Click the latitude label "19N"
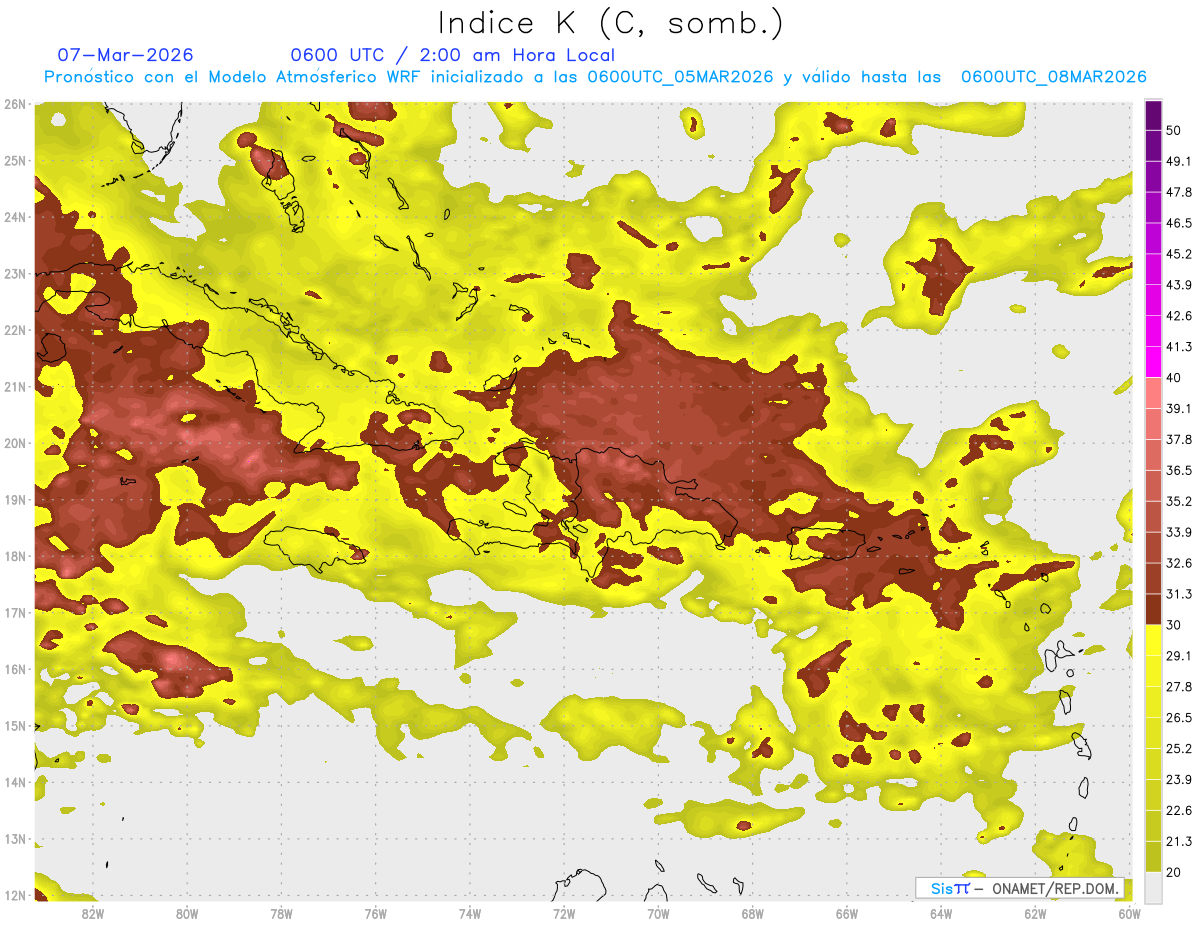The image size is (1200, 927). tap(15, 500)
